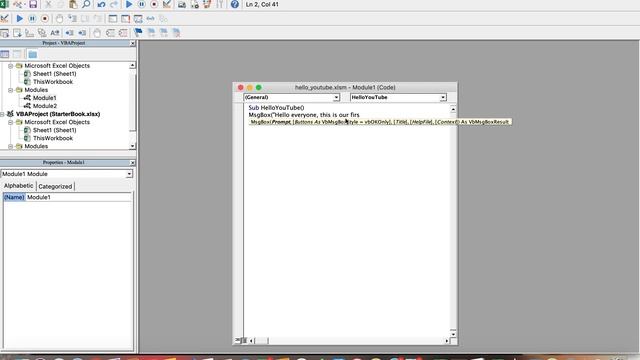Click the code window's scroll-up arrow

point(453,109)
